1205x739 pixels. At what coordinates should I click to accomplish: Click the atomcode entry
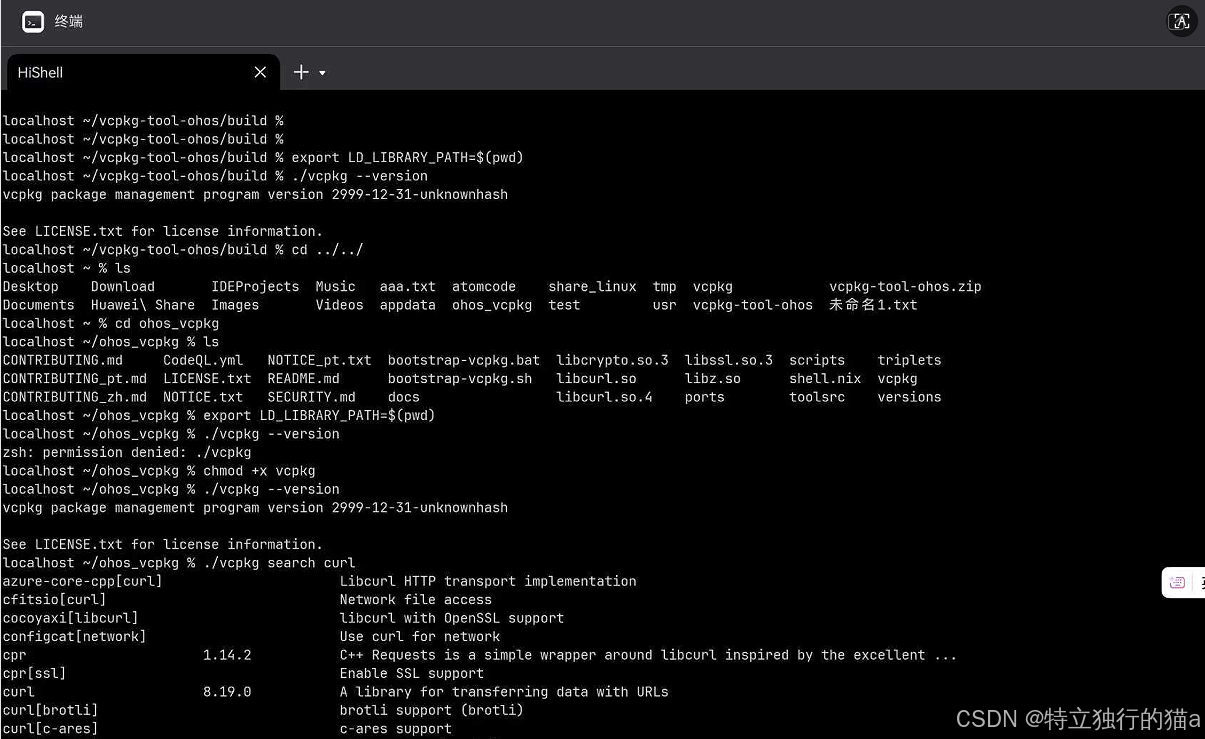[484, 286]
